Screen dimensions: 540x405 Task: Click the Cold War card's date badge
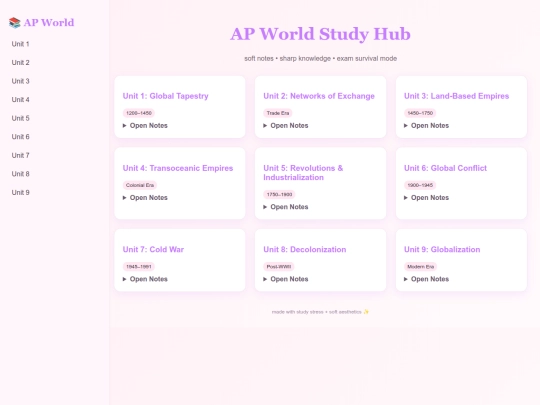tap(139, 267)
